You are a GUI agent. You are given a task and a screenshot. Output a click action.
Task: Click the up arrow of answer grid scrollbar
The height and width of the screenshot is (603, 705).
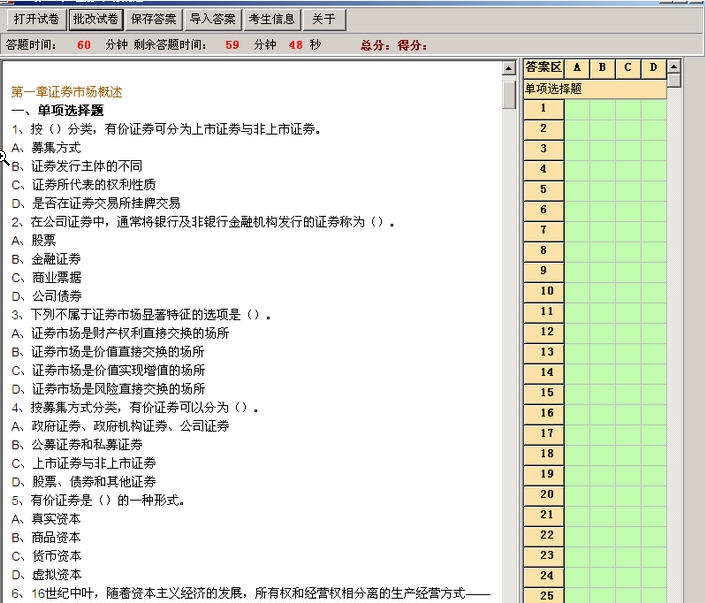click(x=675, y=66)
